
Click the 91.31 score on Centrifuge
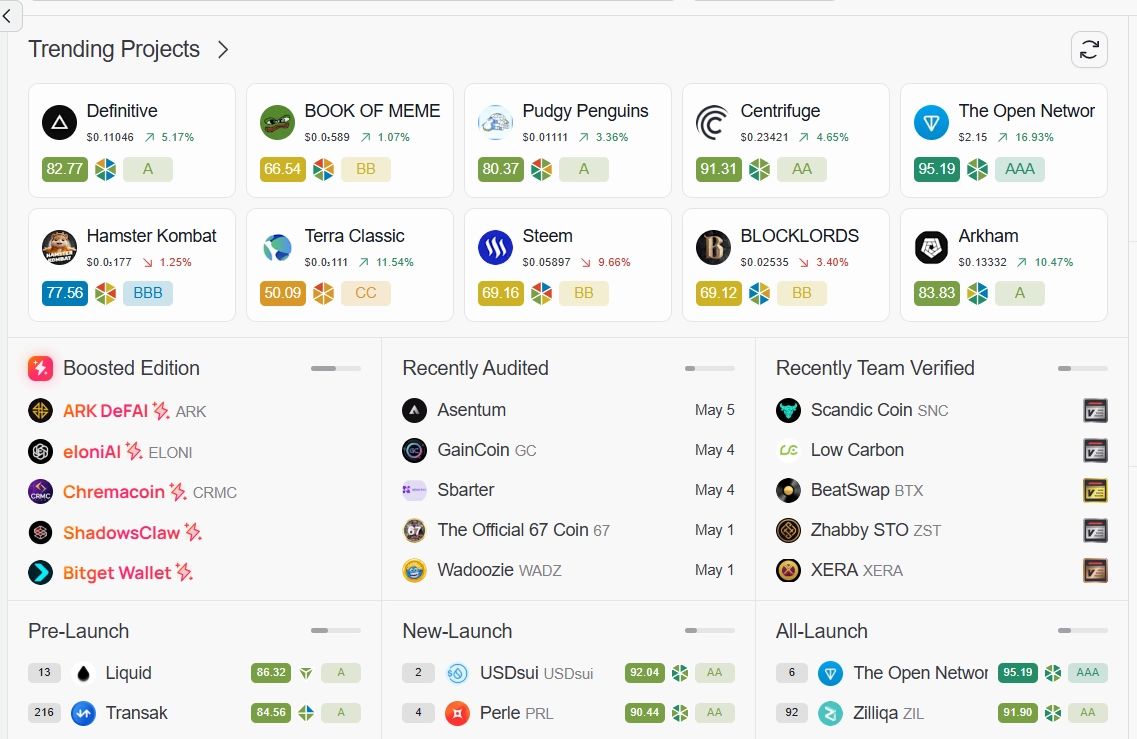719,169
